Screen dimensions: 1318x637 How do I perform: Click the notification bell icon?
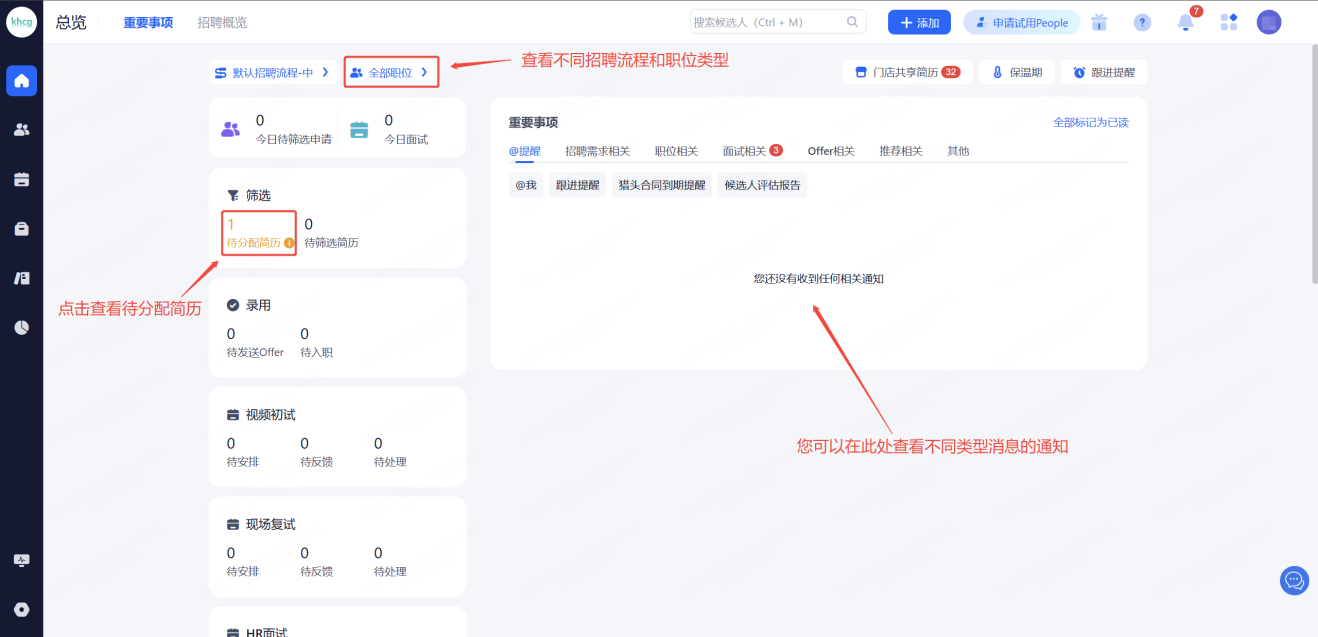(1185, 23)
